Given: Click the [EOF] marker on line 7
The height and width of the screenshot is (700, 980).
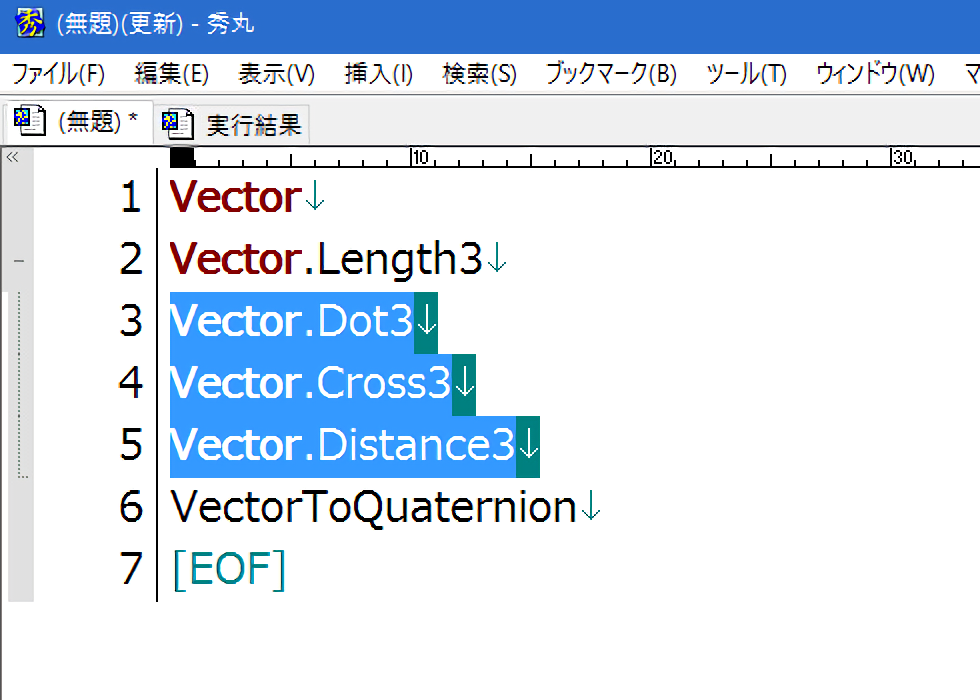Looking at the screenshot, I should 229,569.
